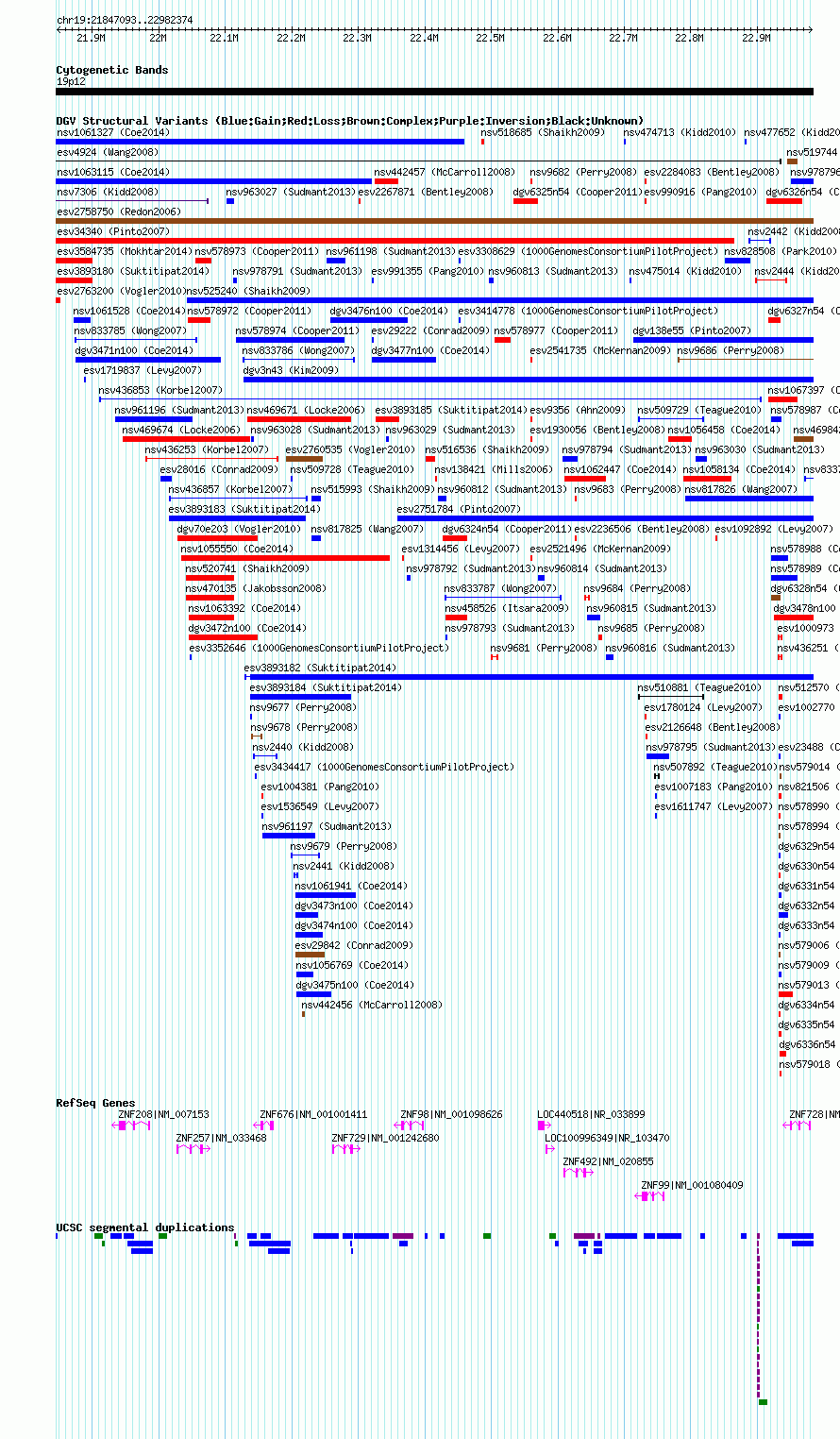Open the DGV Structural Variants track title

click(x=350, y=121)
